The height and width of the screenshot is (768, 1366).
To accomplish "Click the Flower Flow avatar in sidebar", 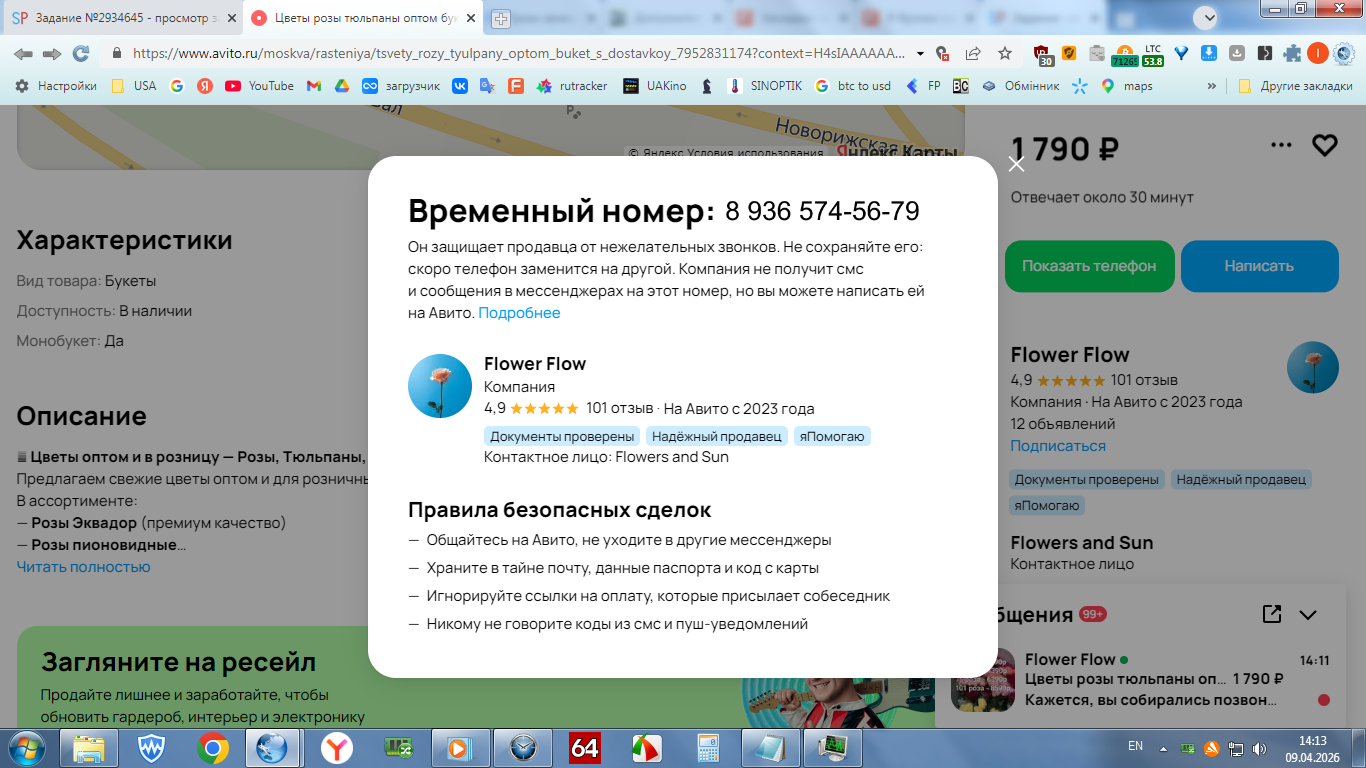I will point(1313,367).
